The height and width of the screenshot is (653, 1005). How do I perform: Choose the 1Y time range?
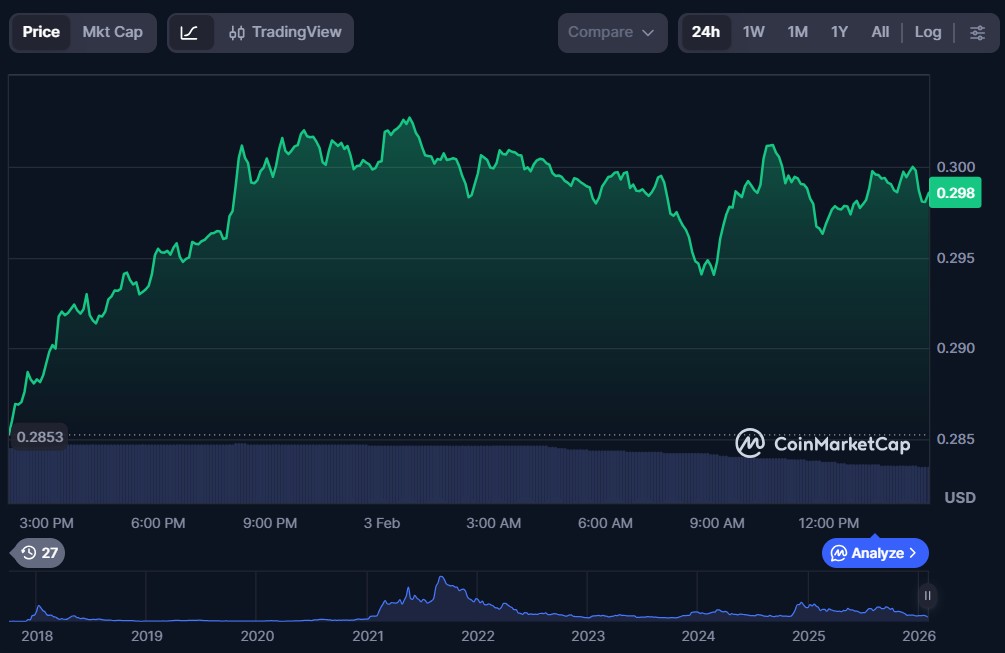[x=839, y=32]
